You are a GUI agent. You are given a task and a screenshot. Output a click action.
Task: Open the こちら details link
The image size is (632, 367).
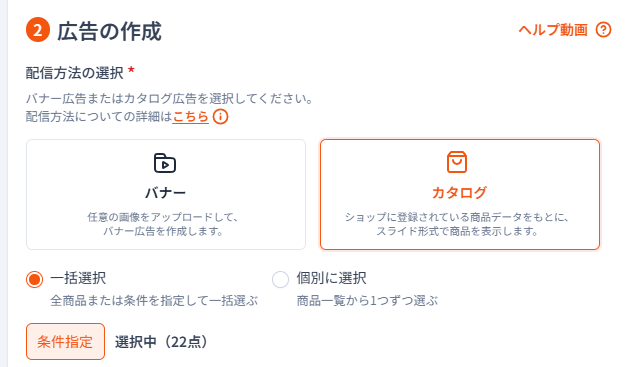(x=191, y=117)
